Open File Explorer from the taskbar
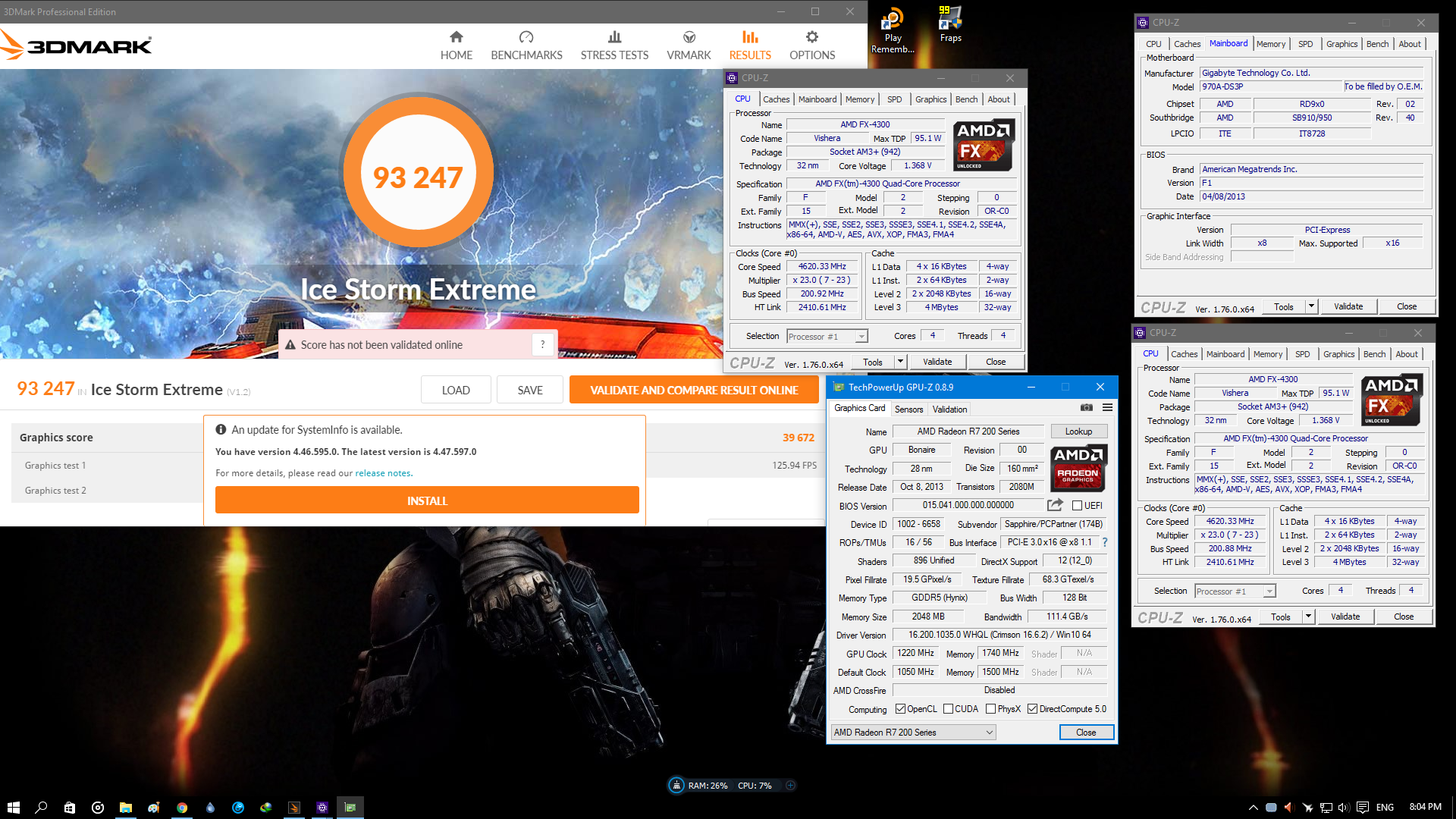1456x819 pixels. (x=126, y=808)
